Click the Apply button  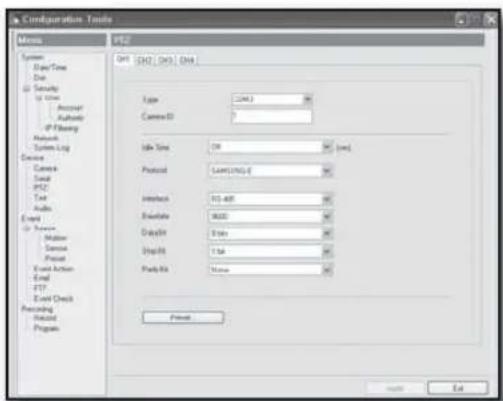pos(396,388)
